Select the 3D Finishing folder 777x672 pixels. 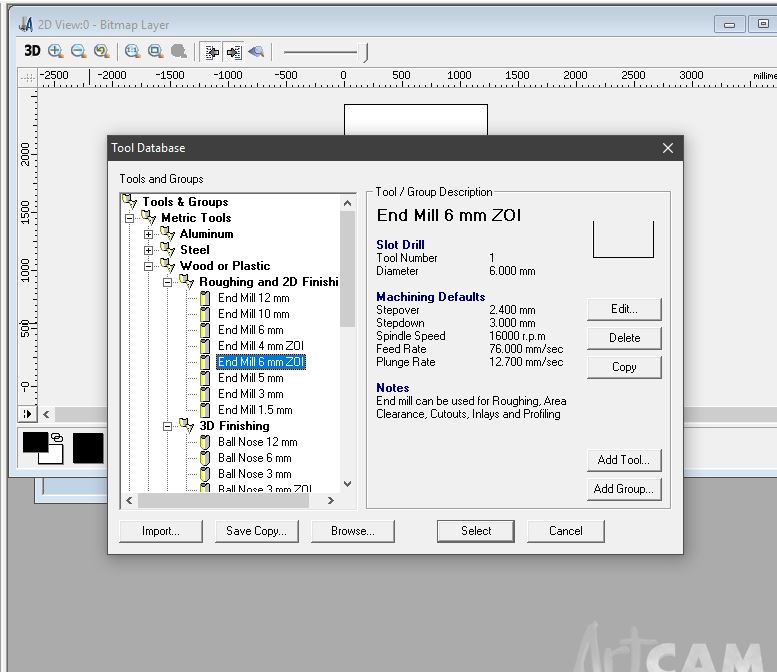(234, 426)
